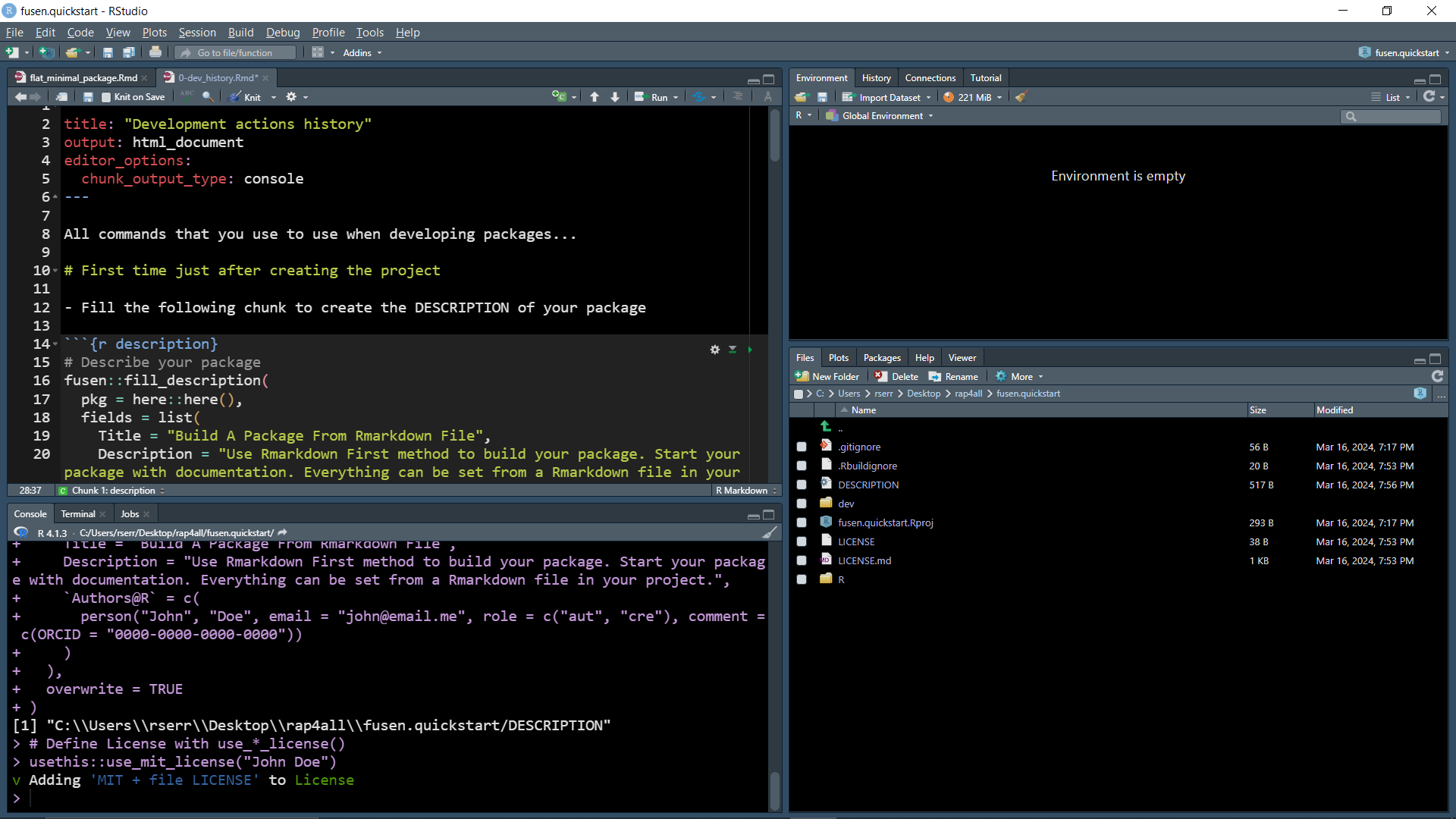Click the print document icon in main toolbar
The height and width of the screenshot is (819, 1456).
click(x=155, y=52)
